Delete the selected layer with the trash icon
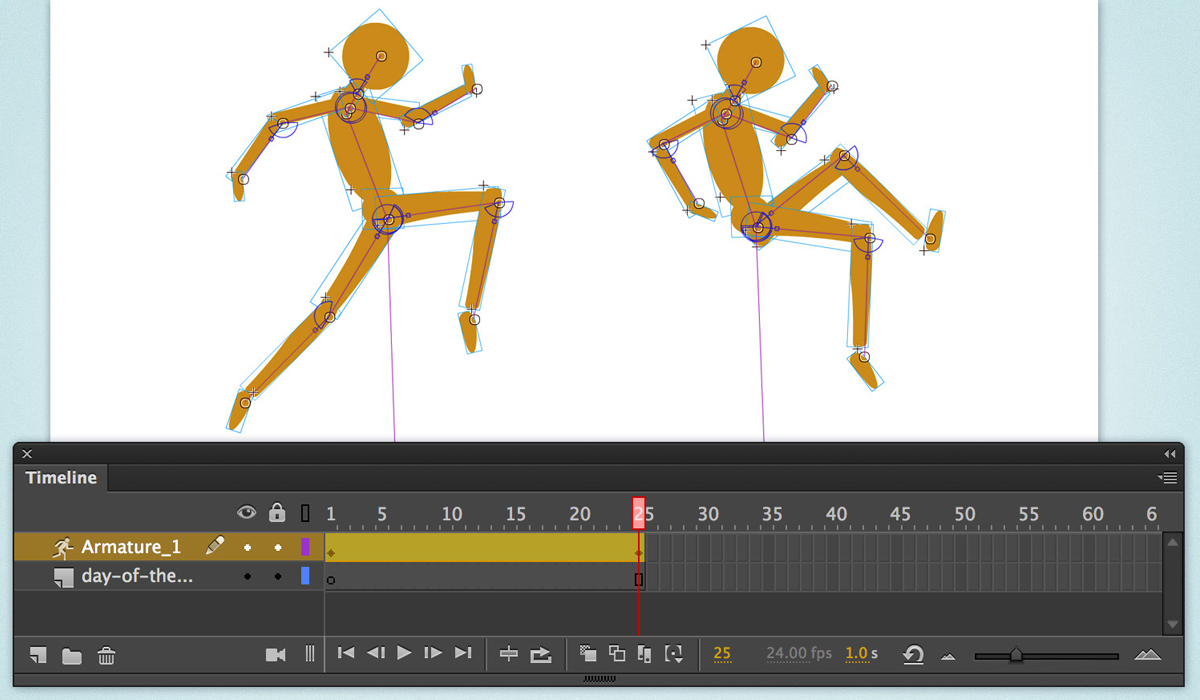 click(105, 655)
